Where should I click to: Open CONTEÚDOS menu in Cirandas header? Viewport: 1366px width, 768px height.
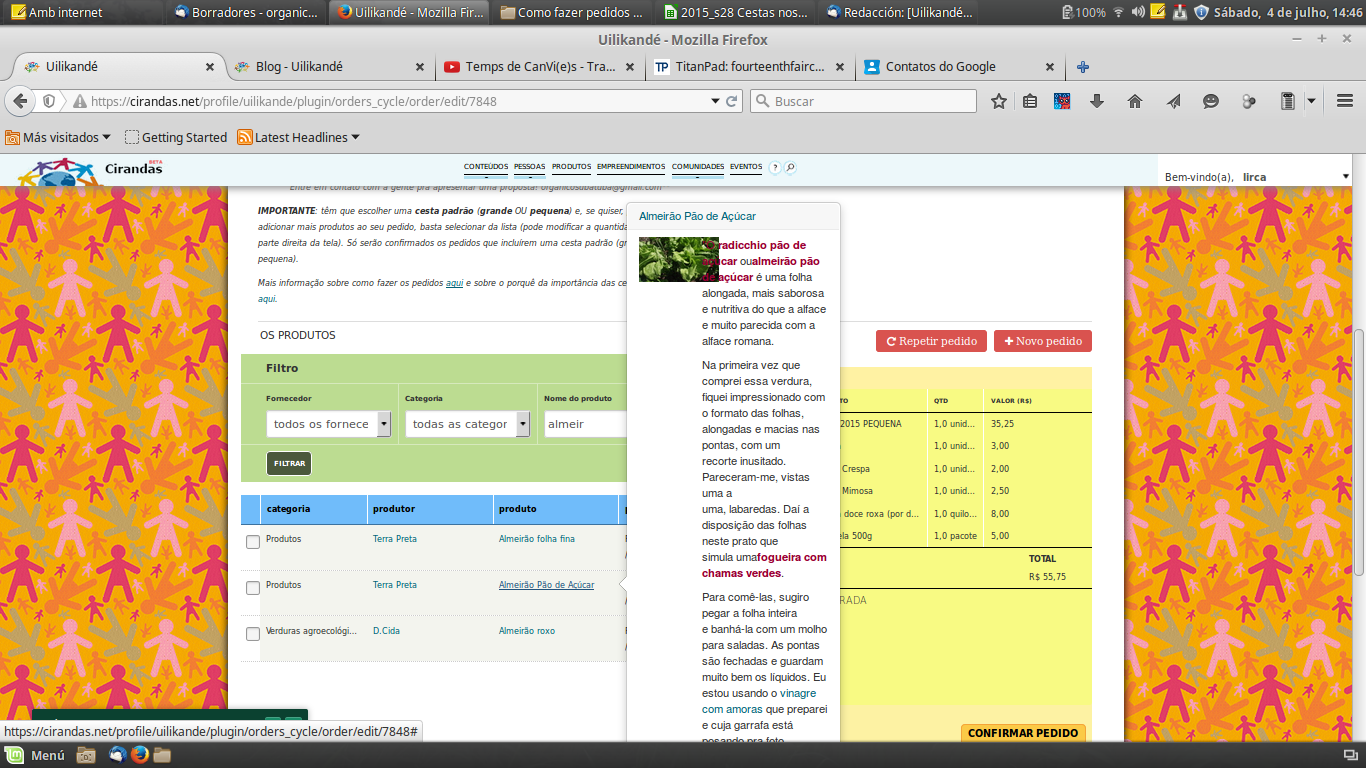click(x=486, y=167)
